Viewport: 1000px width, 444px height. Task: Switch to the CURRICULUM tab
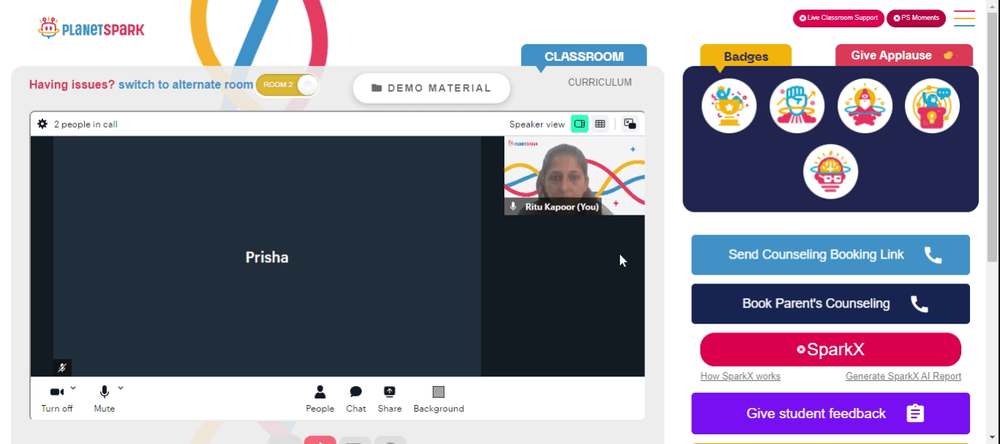coord(600,82)
